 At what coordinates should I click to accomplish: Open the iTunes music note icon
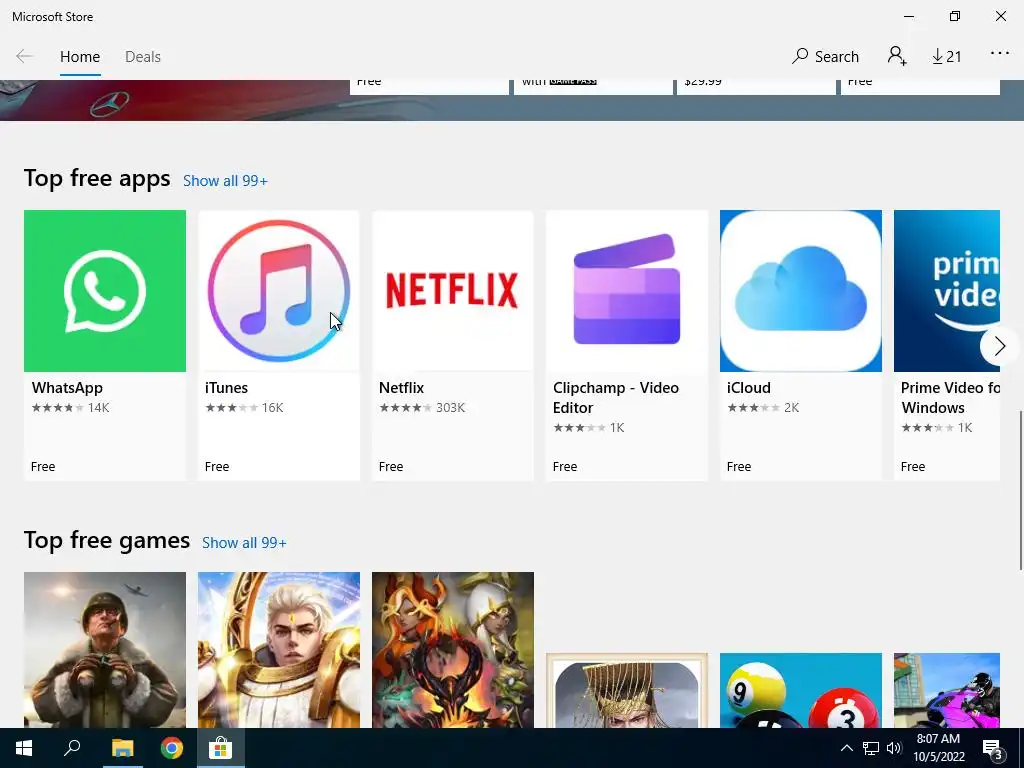(279, 291)
